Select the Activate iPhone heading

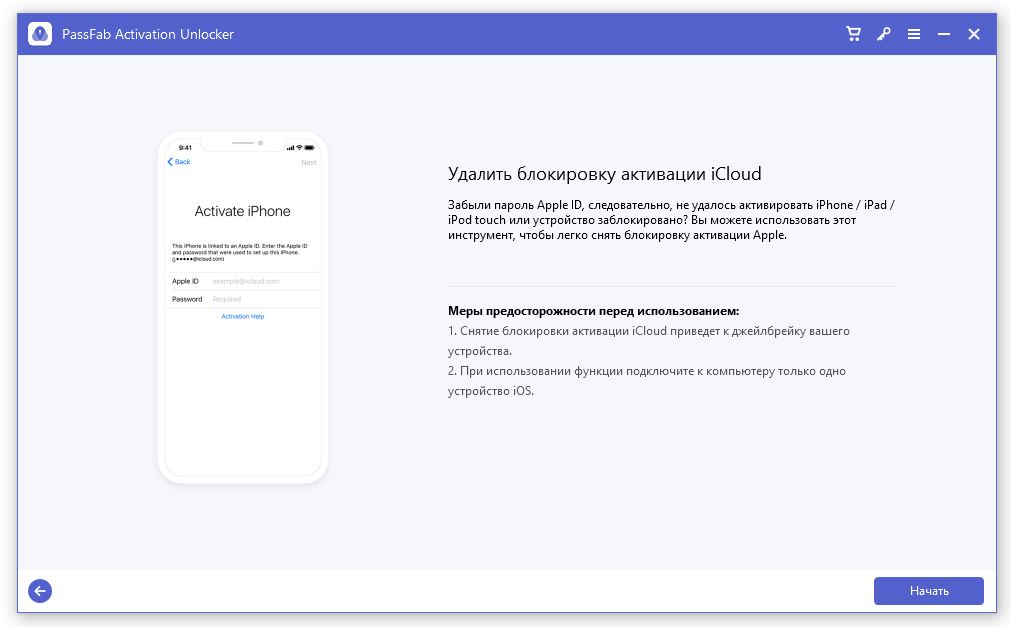(x=243, y=211)
